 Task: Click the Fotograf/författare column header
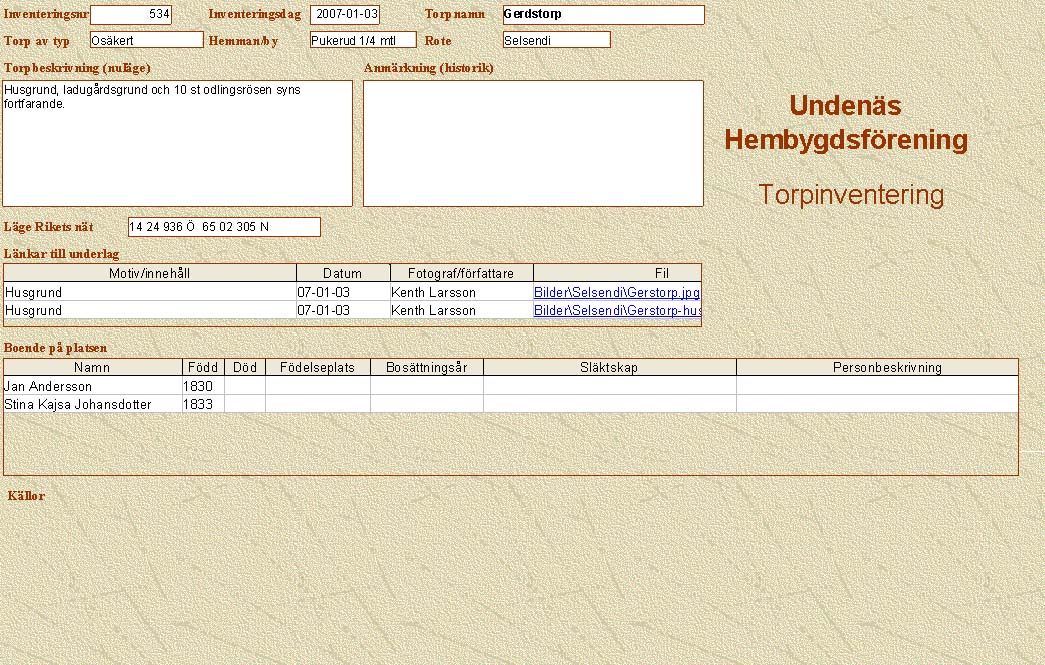click(462, 273)
